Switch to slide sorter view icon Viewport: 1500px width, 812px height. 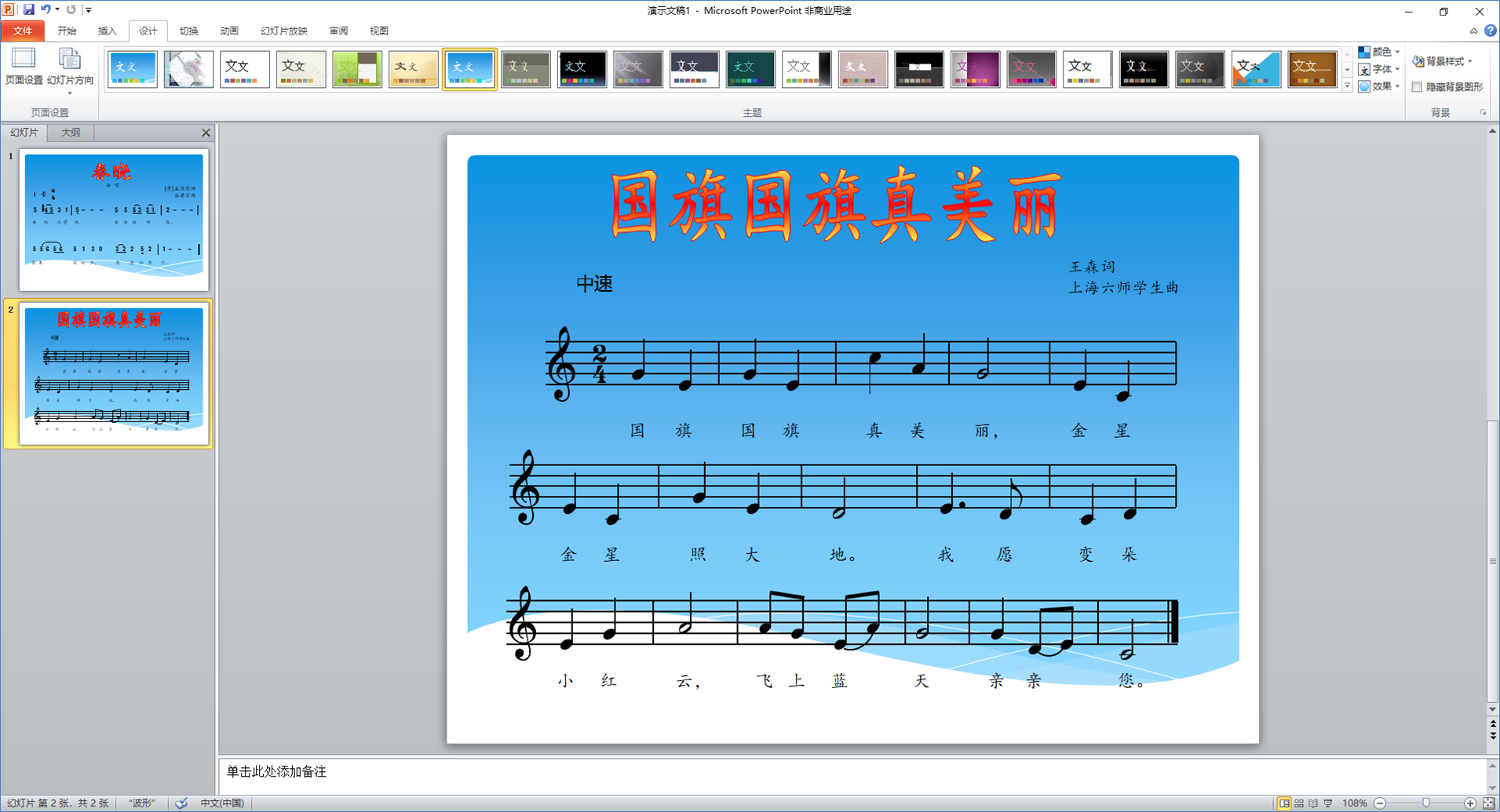(x=1299, y=803)
